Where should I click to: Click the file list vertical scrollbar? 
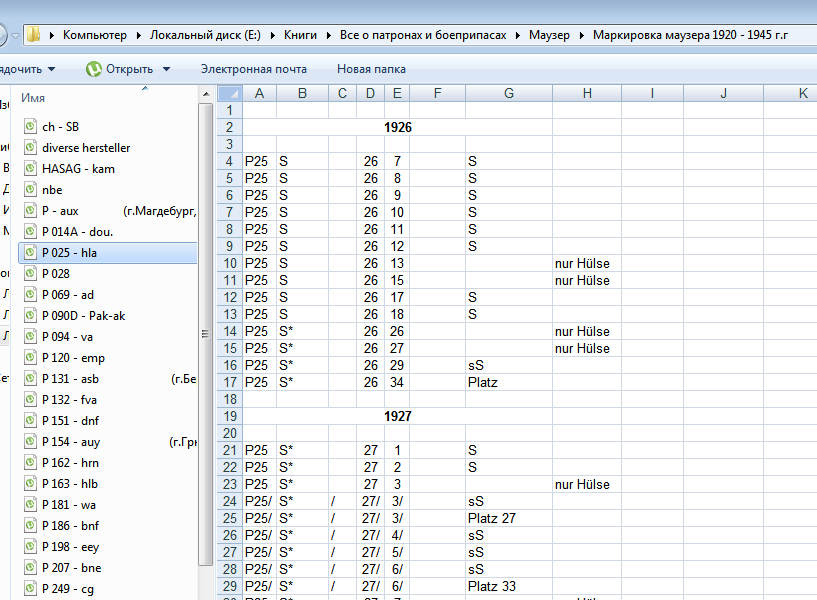(x=206, y=300)
